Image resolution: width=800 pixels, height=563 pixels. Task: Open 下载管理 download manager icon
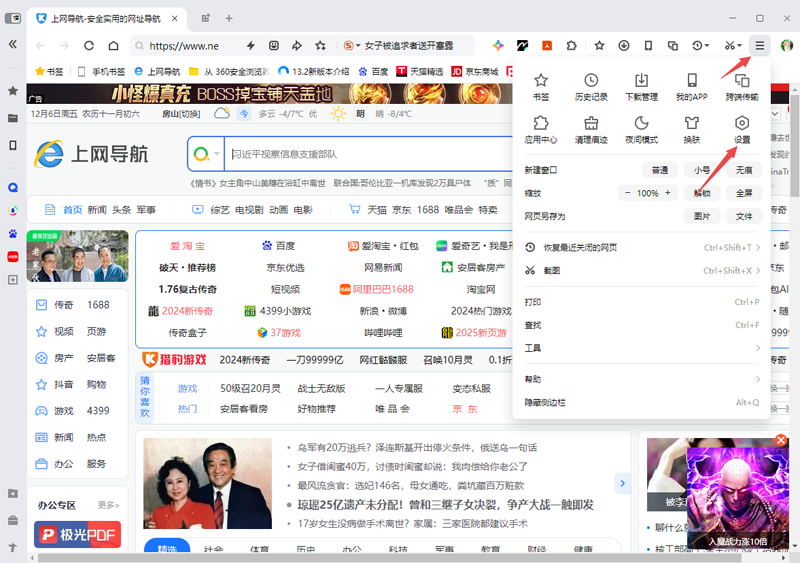[x=641, y=87]
